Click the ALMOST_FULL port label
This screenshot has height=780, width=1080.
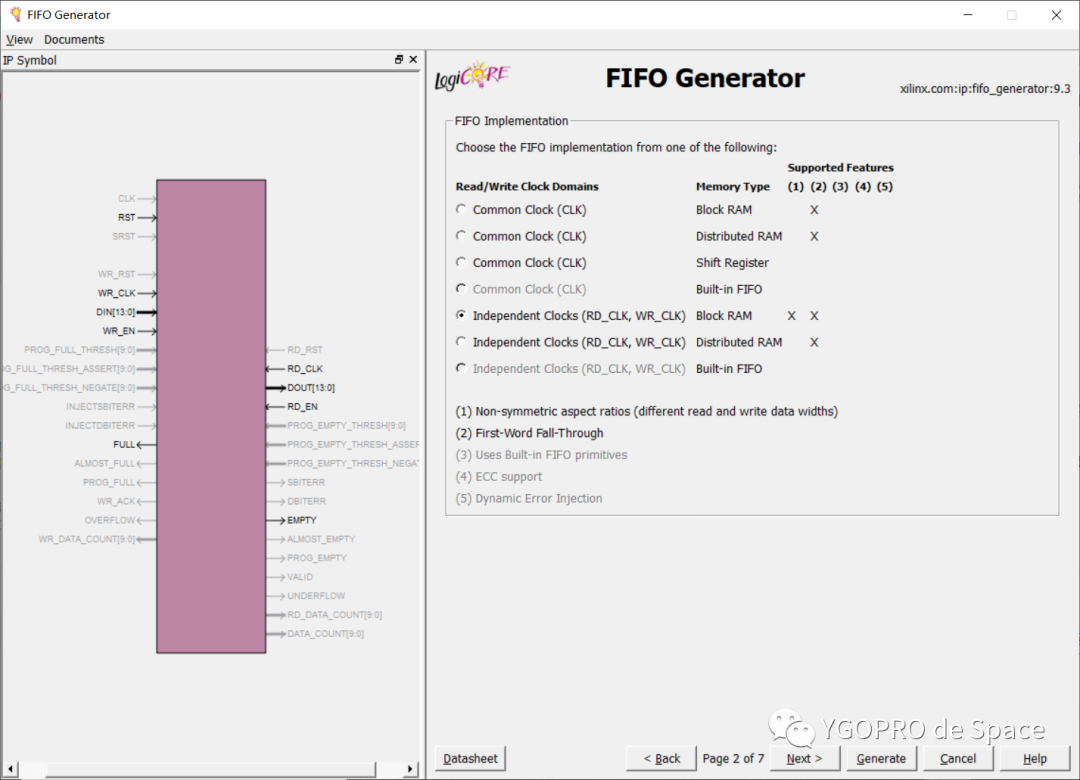coord(105,464)
